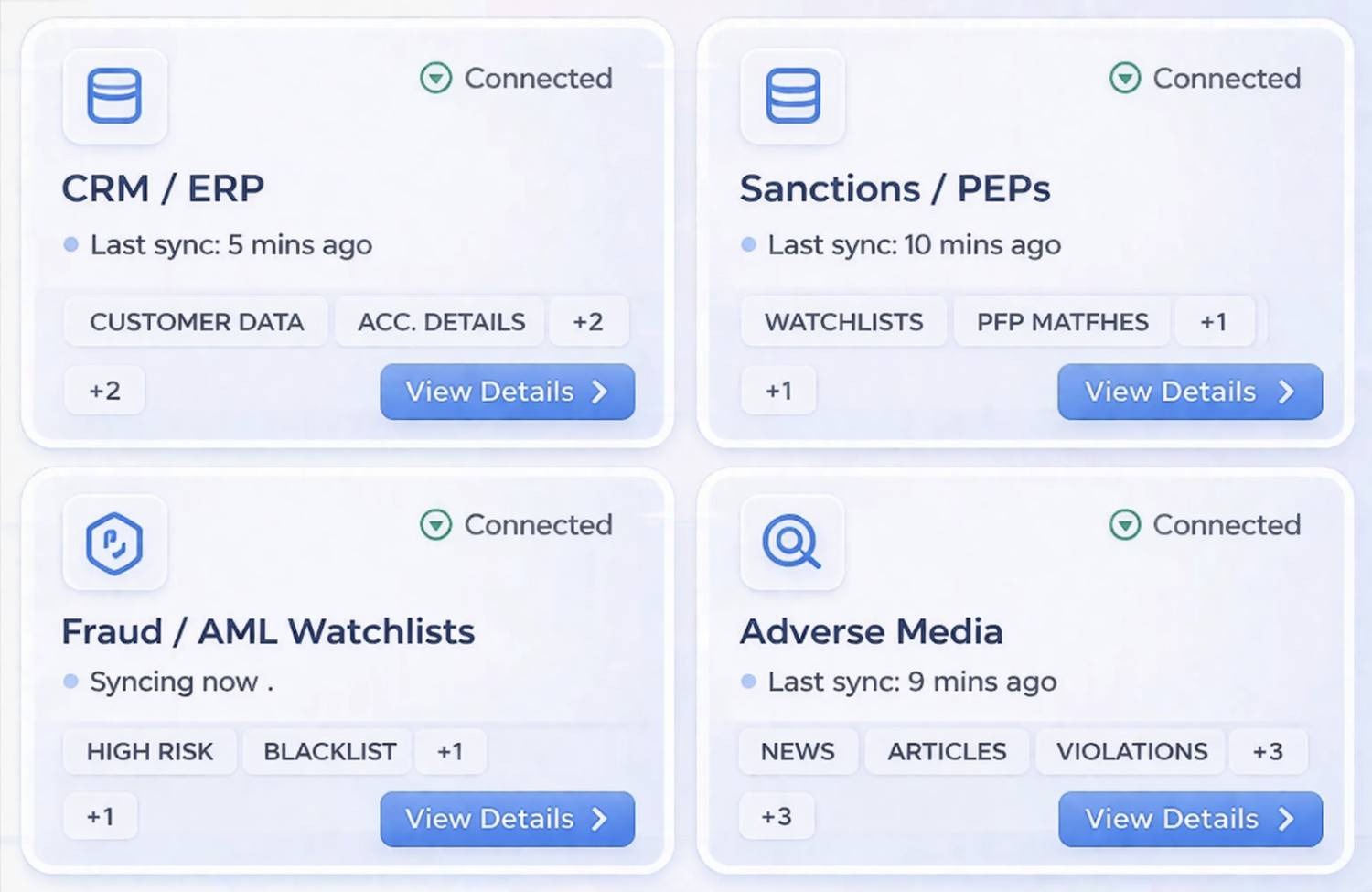Click the blue sync dot next to Syncing now
Screen dimensions: 1372x892
coord(69,682)
